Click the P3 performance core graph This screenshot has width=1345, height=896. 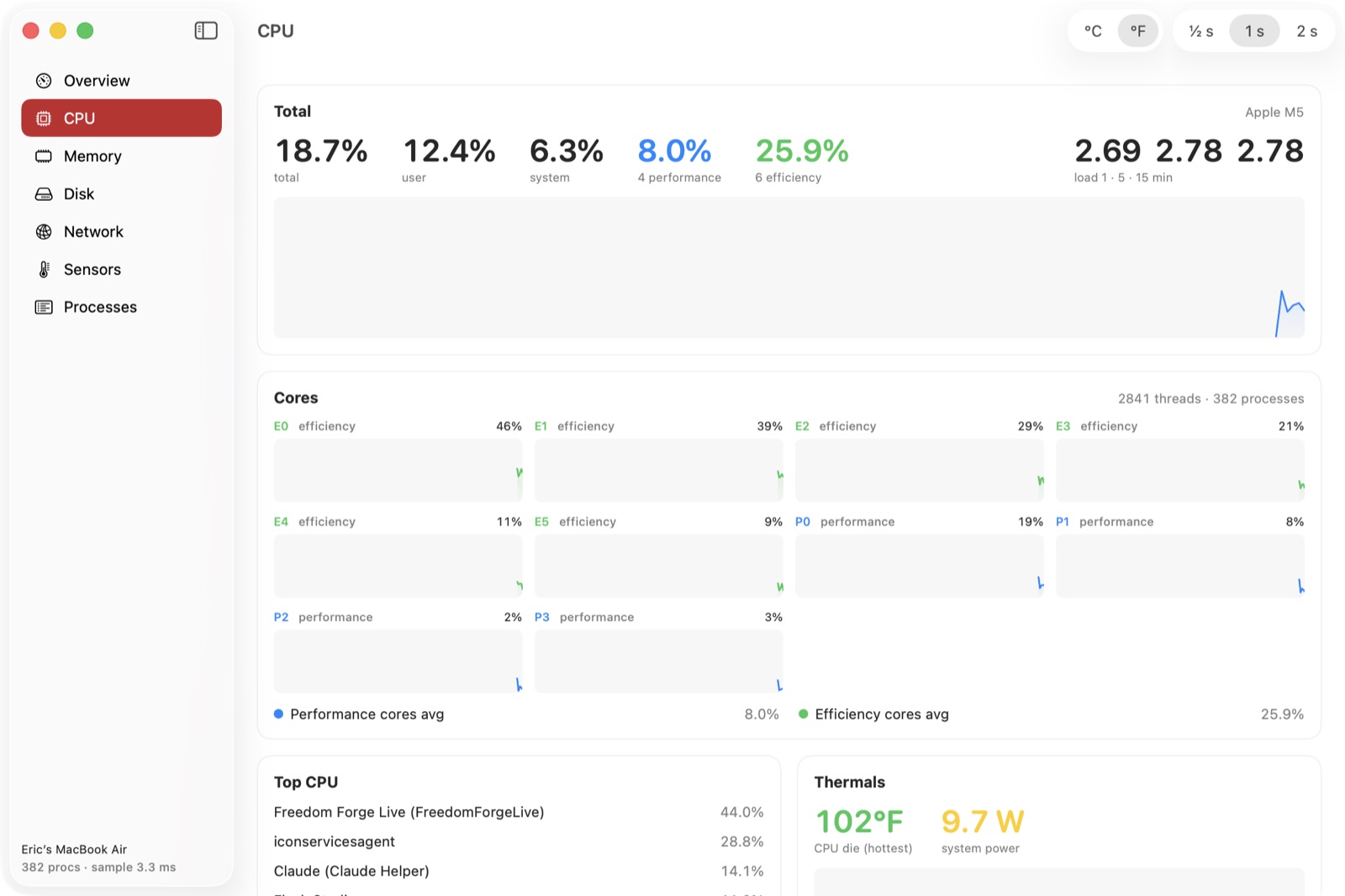tap(659, 661)
